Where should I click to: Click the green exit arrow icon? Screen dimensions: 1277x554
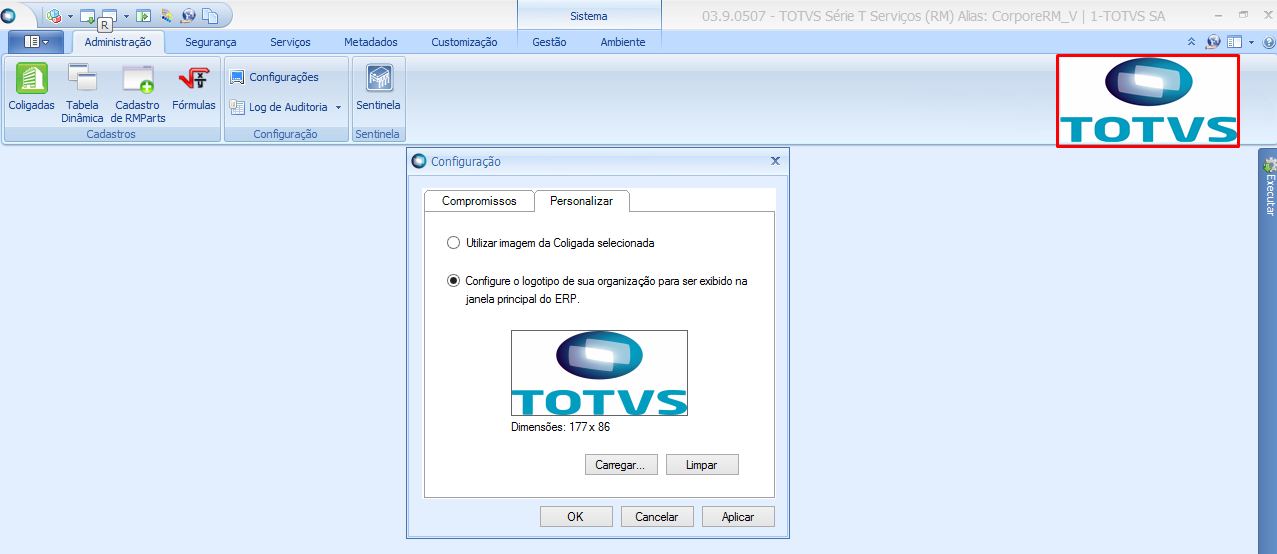[144, 15]
